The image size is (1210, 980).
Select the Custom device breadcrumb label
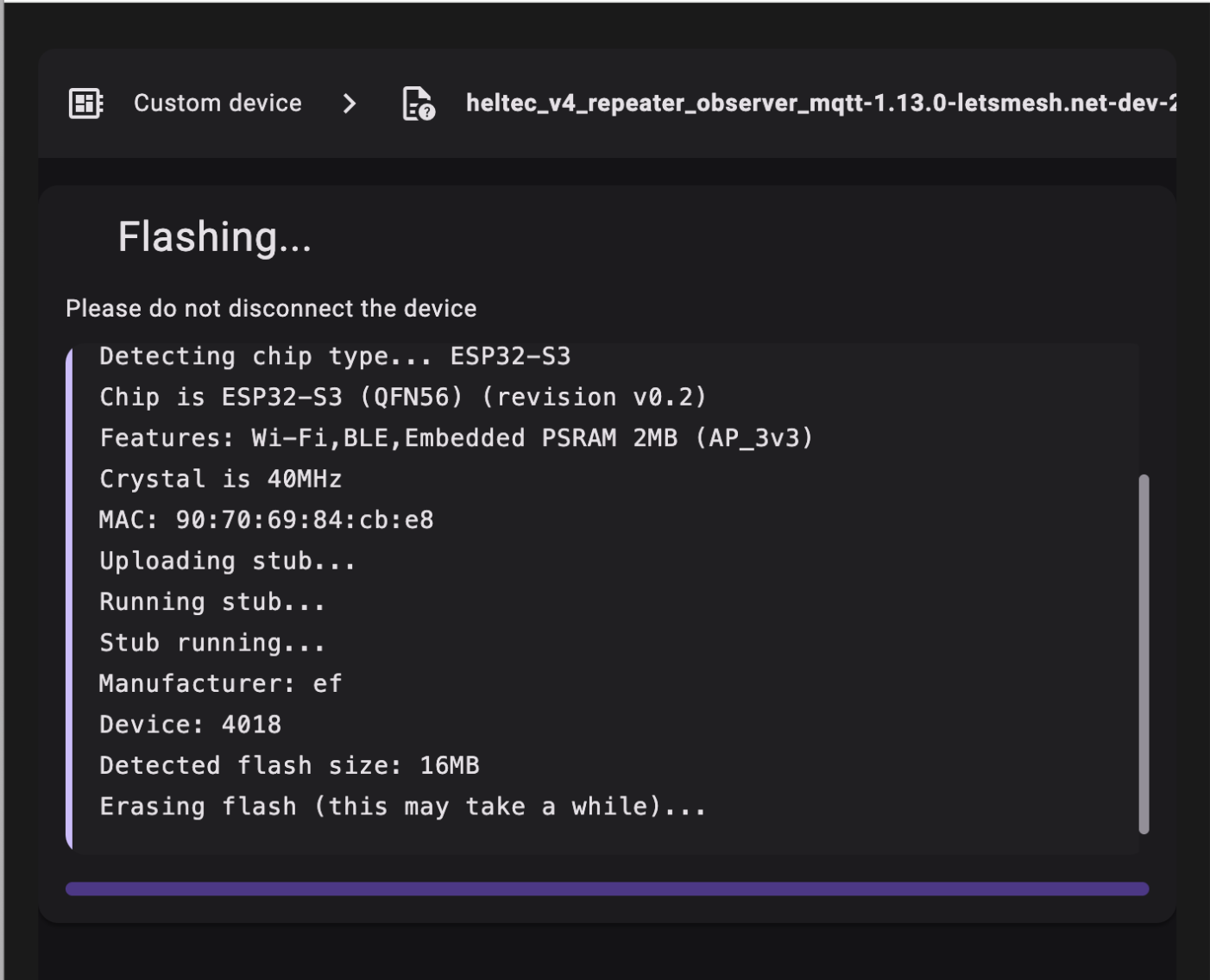click(217, 104)
